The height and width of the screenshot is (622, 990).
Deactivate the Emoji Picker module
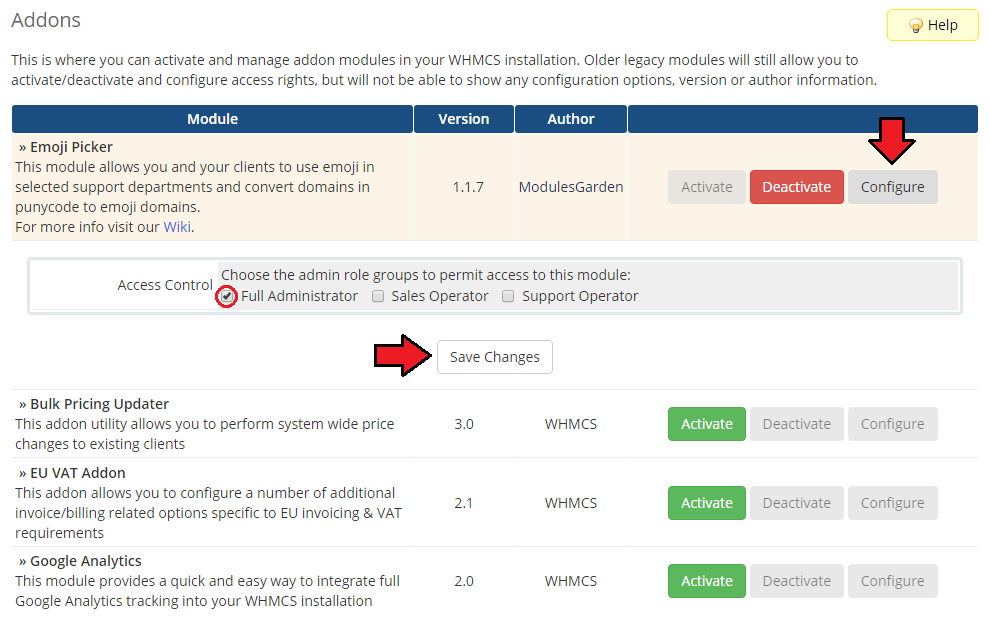tap(796, 187)
